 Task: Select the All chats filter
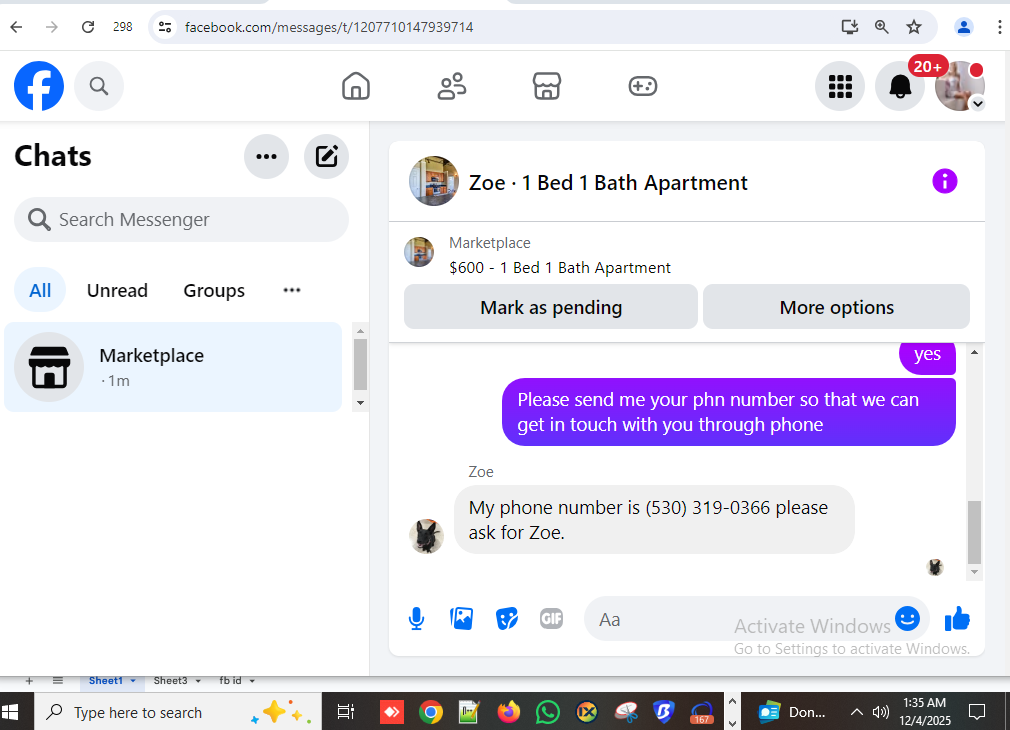point(40,291)
